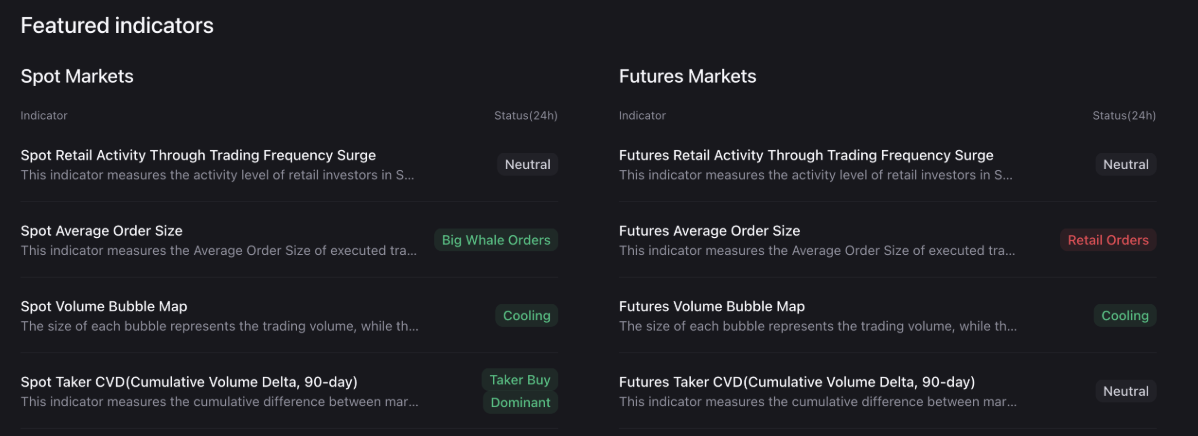Click the Cooling badge for Spot Volume Bubble Map
Image resolution: width=1198 pixels, height=436 pixels.
pos(527,316)
